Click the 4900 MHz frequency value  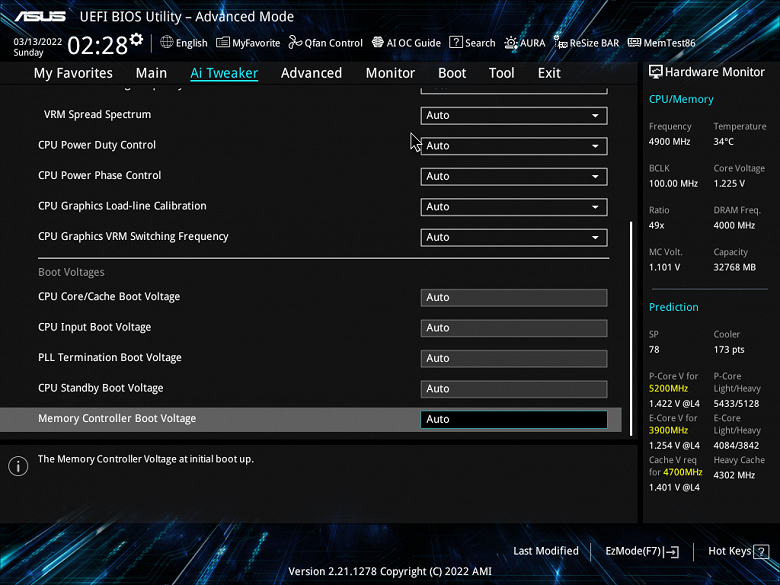tap(669, 142)
